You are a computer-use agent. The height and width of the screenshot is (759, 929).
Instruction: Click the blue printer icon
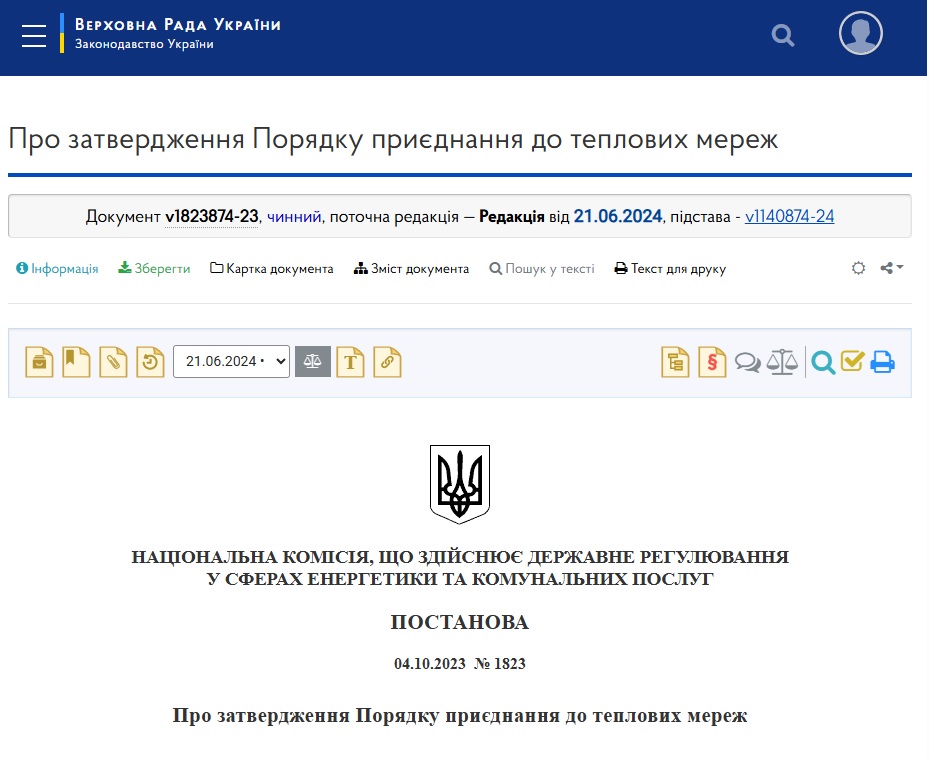point(882,362)
